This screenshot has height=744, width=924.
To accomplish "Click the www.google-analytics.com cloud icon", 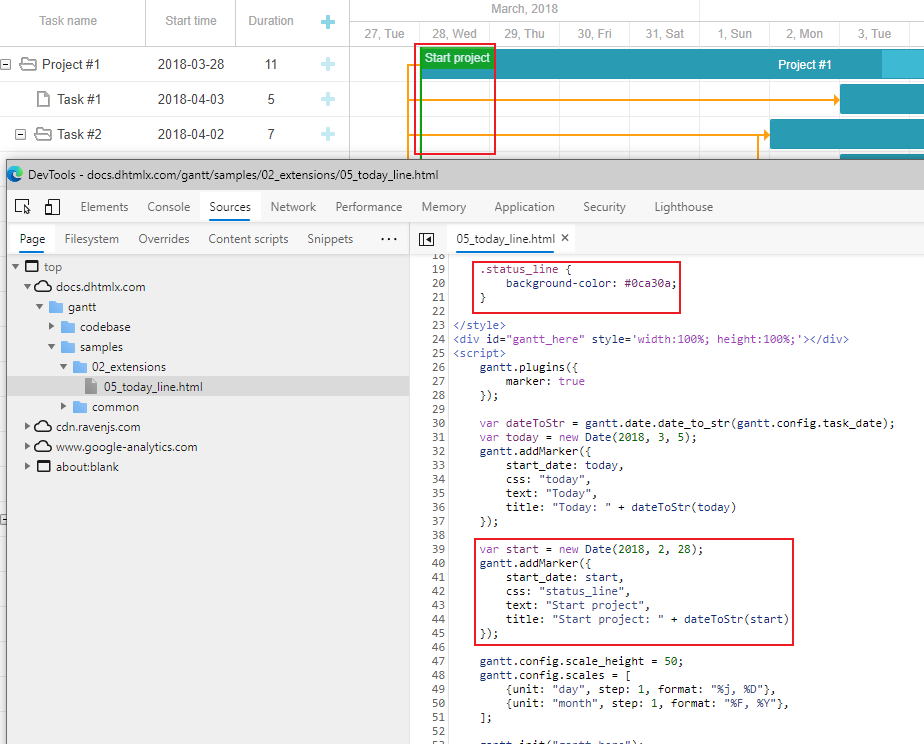I will (x=42, y=447).
